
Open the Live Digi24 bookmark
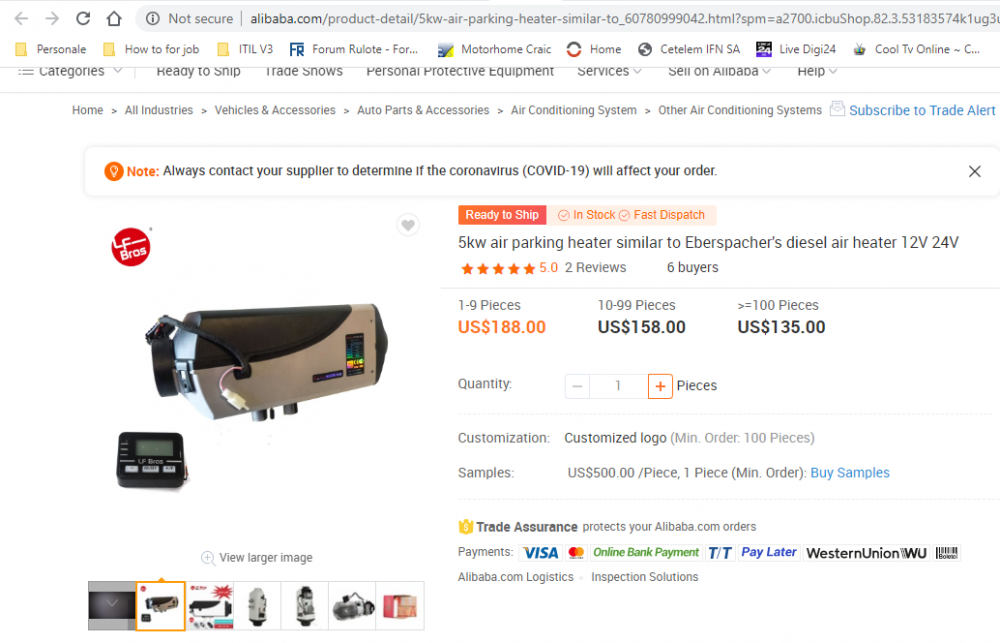tap(795, 49)
